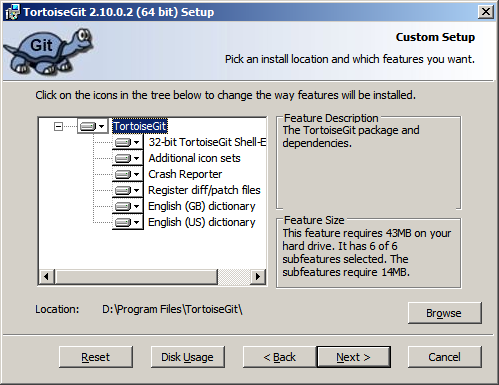Select Register diff/patch files feature
This screenshot has width=499, height=385.
click(204, 190)
